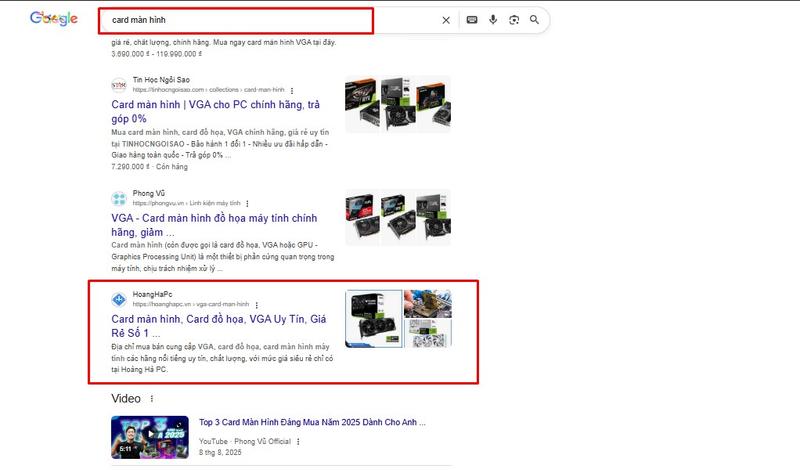800x470 pixels.
Task: Click the Google logo
Action: [x=54, y=18]
